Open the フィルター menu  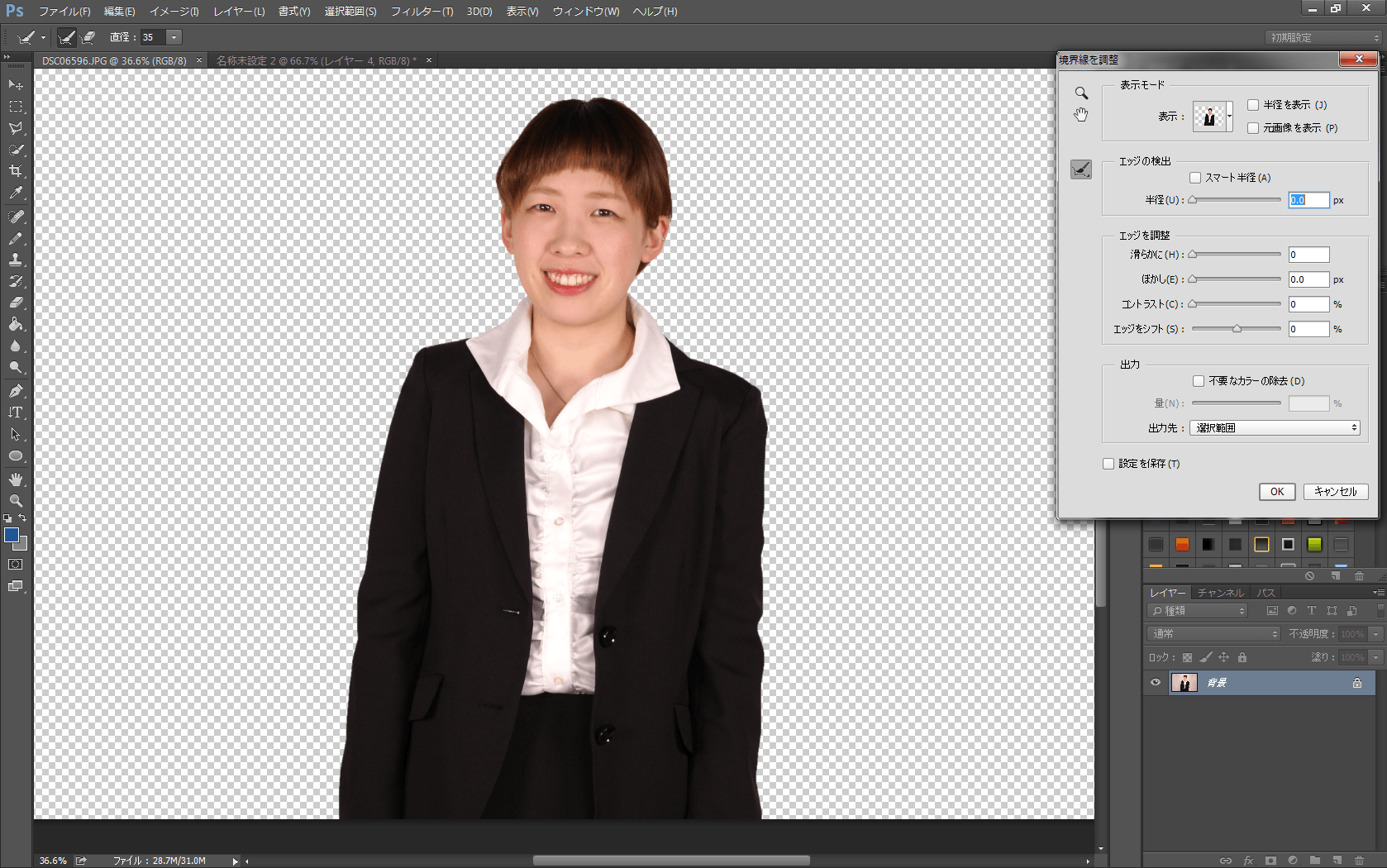coord(422,12)
